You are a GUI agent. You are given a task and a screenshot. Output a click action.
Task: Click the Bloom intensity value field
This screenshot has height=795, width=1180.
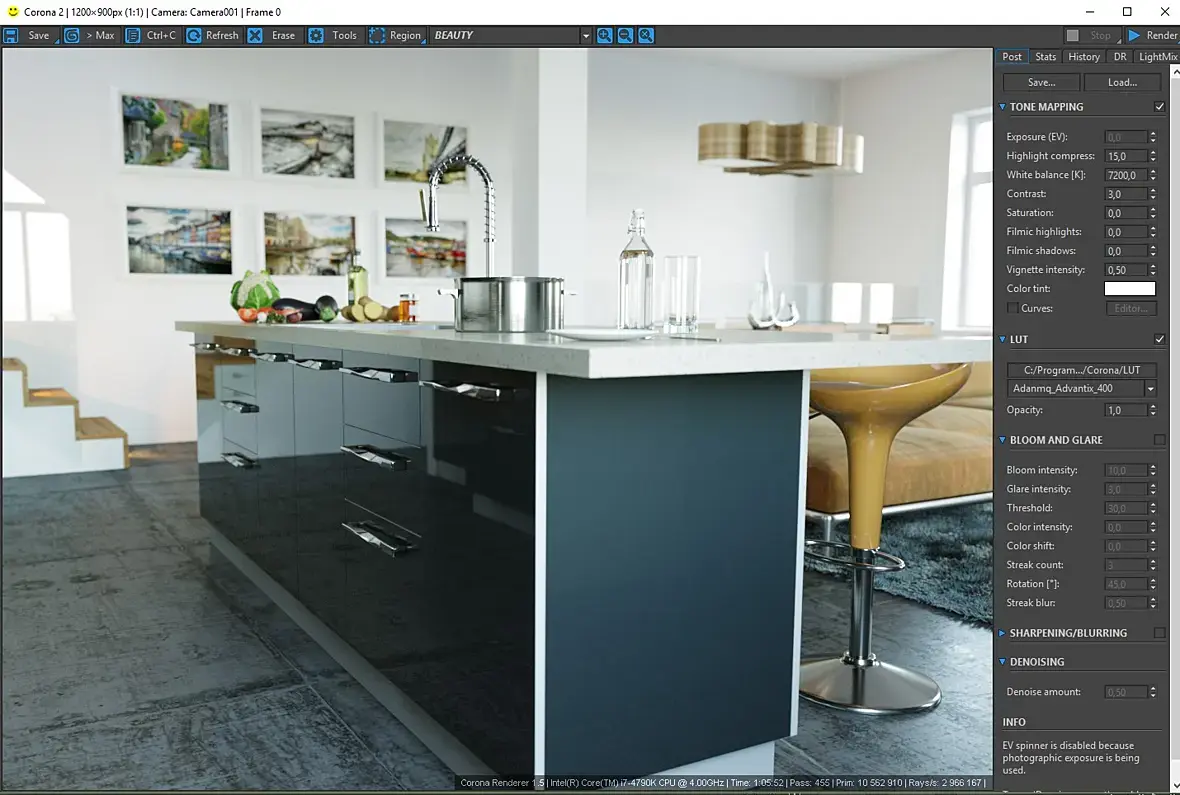point(1125,470)
